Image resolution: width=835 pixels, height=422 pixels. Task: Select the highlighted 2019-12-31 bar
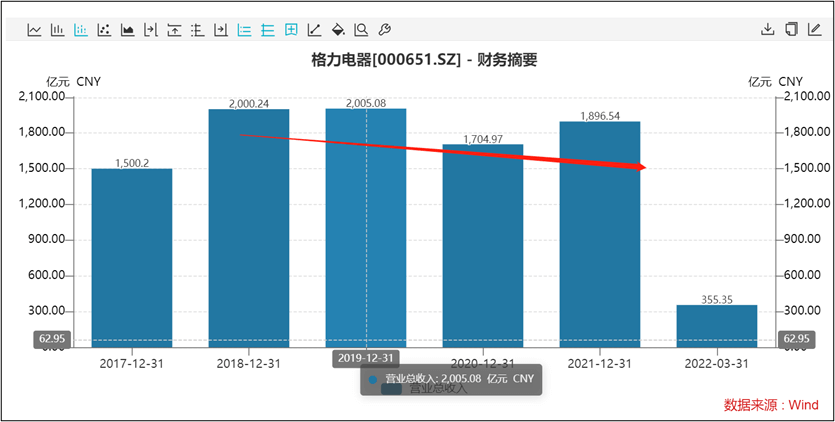[x=366, y=228]
